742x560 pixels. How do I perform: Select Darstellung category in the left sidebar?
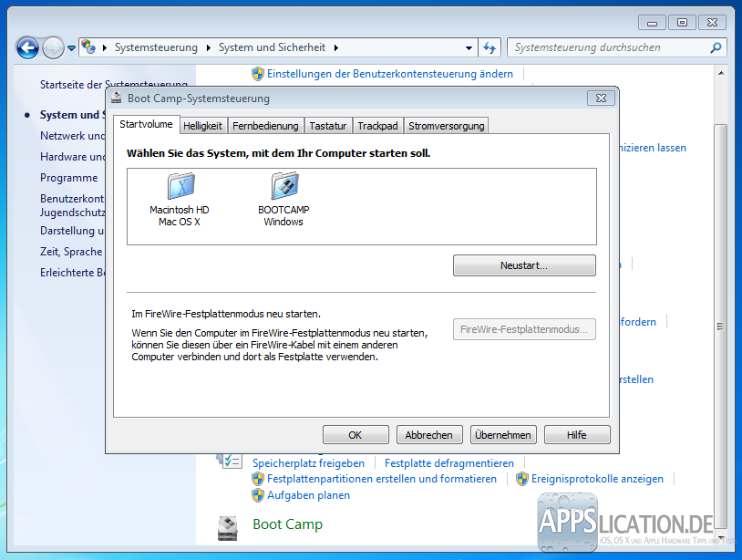coord(72,231)
